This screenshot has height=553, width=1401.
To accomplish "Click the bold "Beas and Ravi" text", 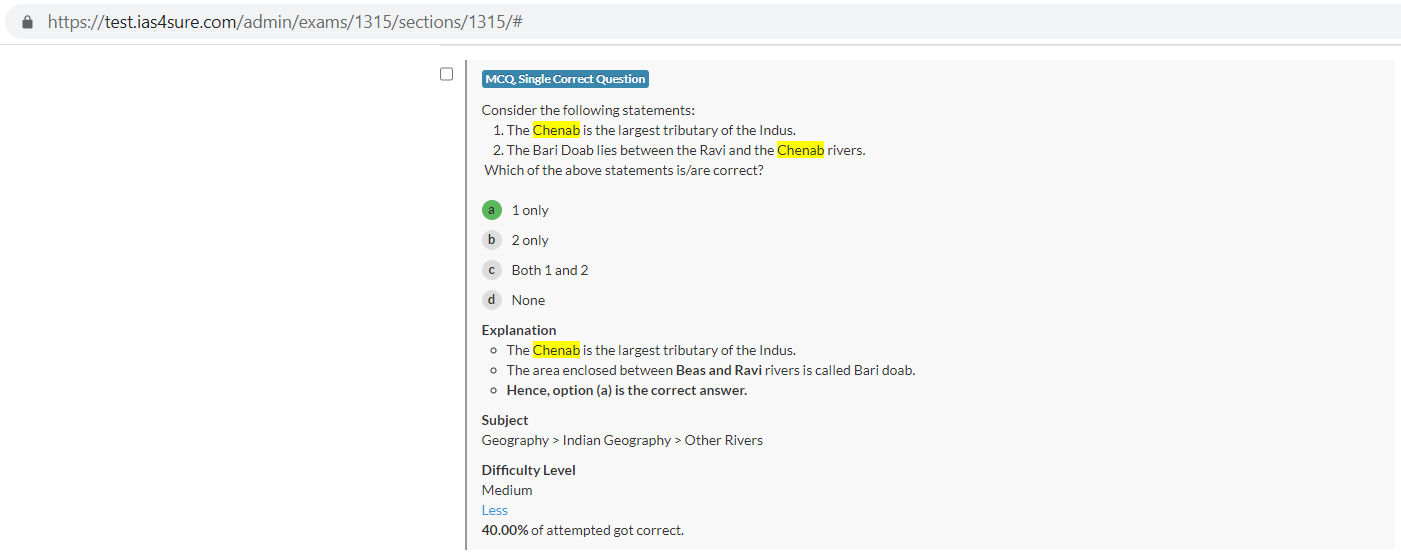I will [718, 370].
